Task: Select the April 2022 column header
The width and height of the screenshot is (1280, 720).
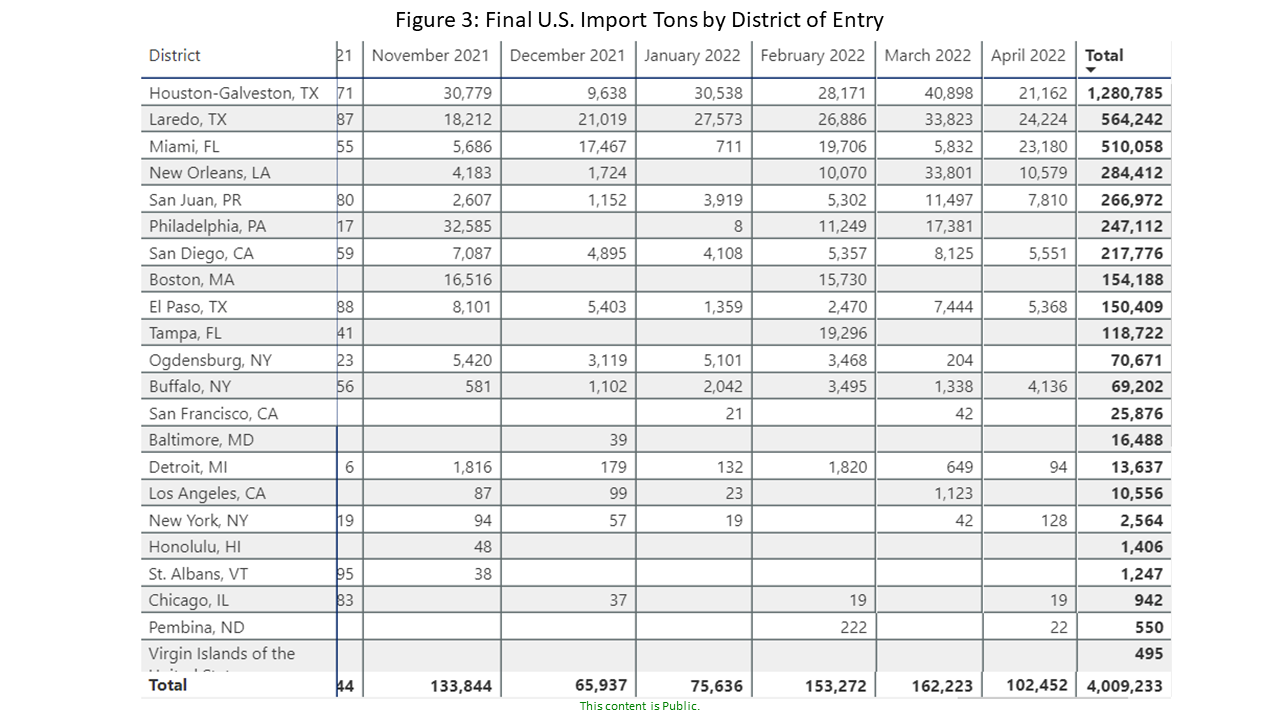Action: 1028,56
